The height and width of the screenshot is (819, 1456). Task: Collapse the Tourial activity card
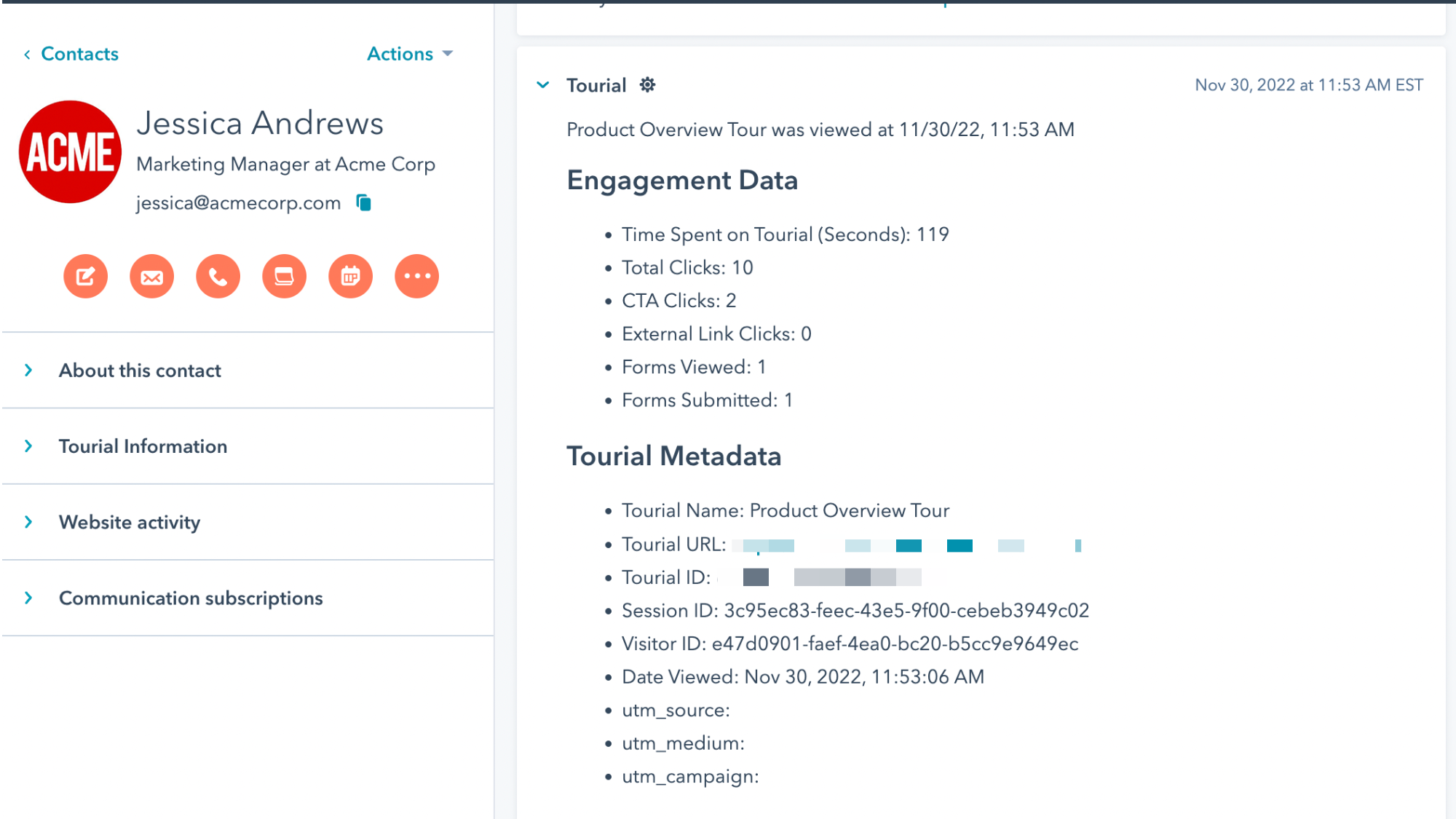coord(543,85)
